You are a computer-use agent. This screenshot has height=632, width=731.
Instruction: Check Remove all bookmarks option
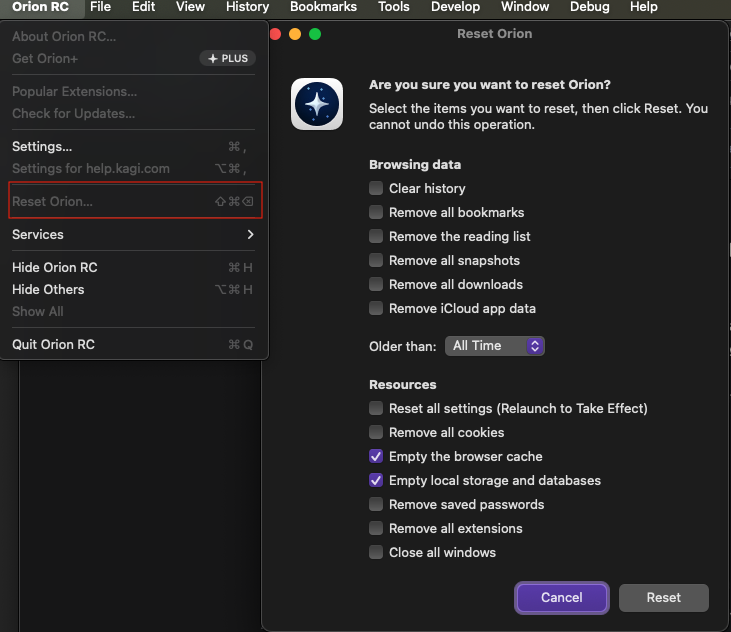pyautogui.click(x=376, y=212)
